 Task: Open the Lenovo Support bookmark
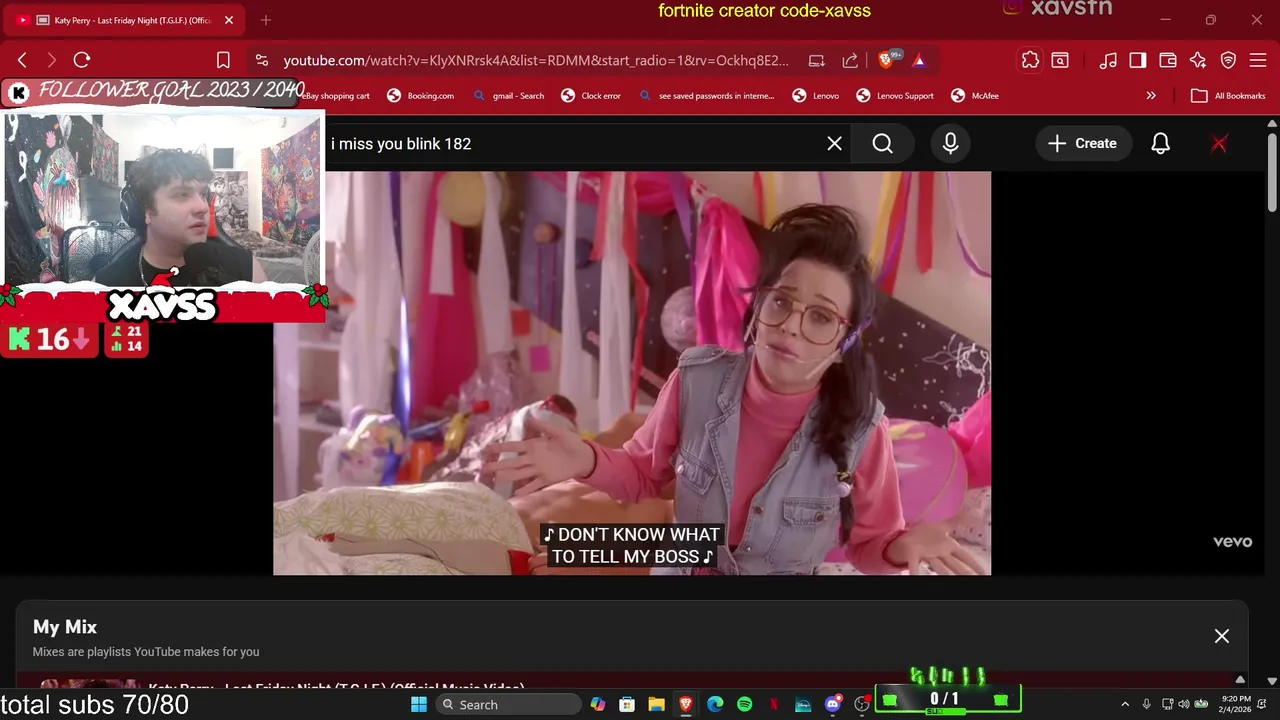point(895,96)
